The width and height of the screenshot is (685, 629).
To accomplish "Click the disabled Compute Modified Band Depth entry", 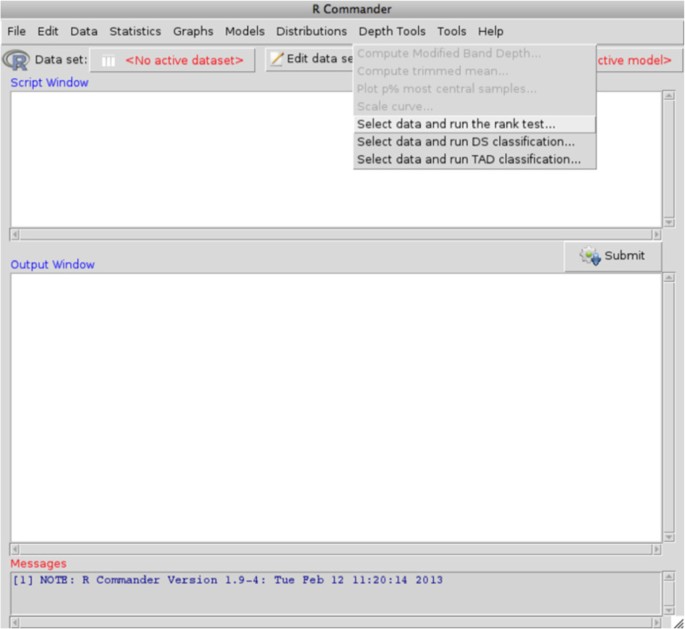I will tap(474, 53).
